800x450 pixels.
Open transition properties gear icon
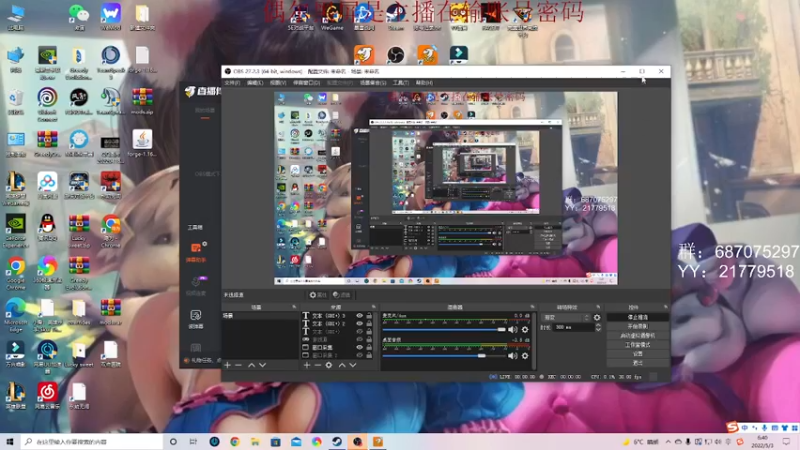(597, 317)
